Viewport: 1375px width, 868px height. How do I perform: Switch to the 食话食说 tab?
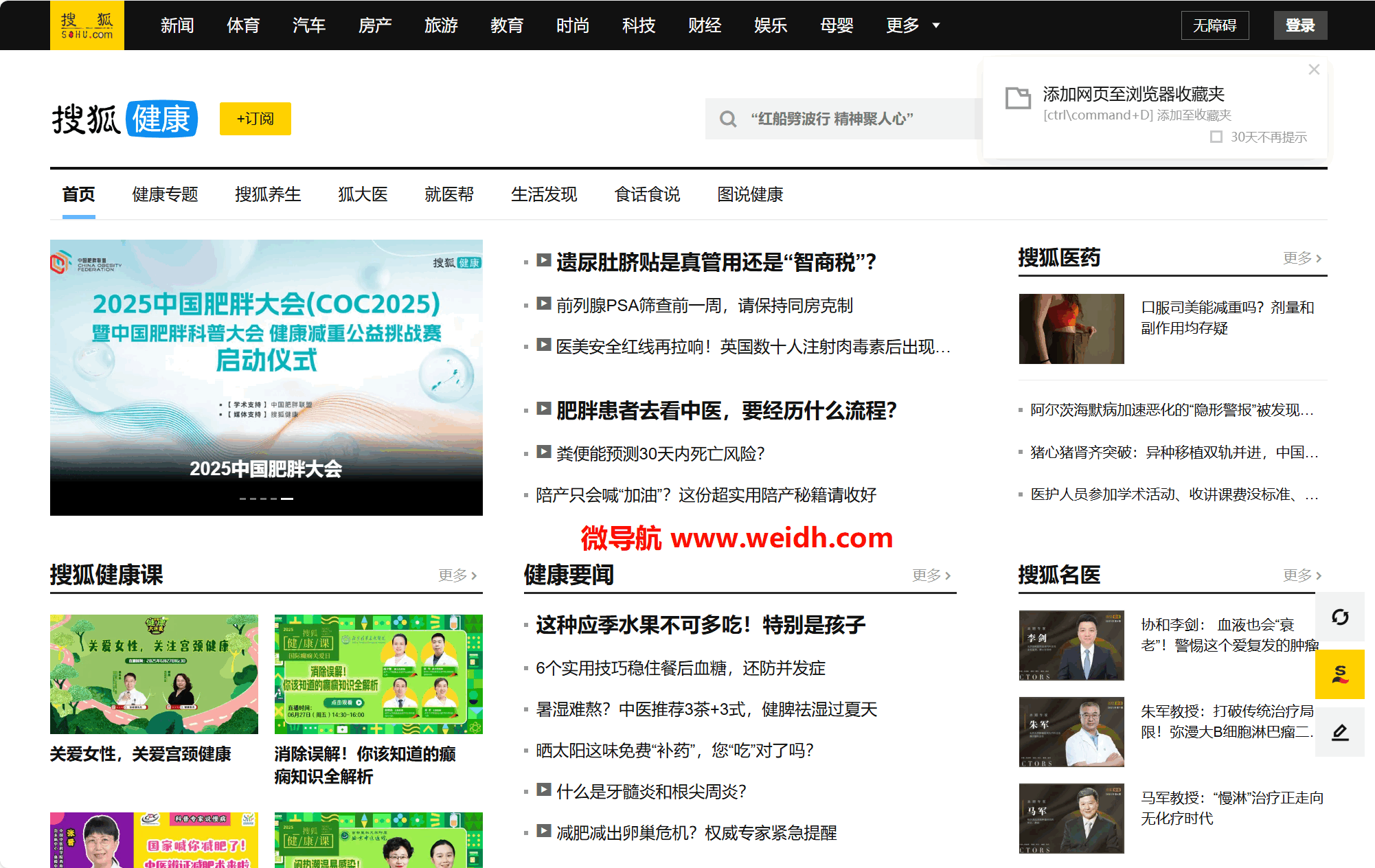click(x=647, y=194)
